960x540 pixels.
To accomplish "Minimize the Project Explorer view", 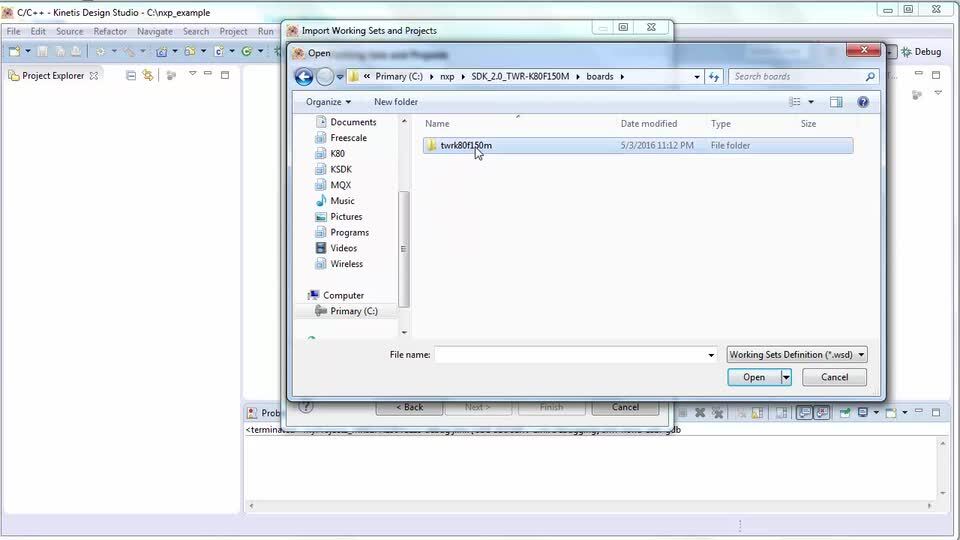I will [x=208, y=74].
